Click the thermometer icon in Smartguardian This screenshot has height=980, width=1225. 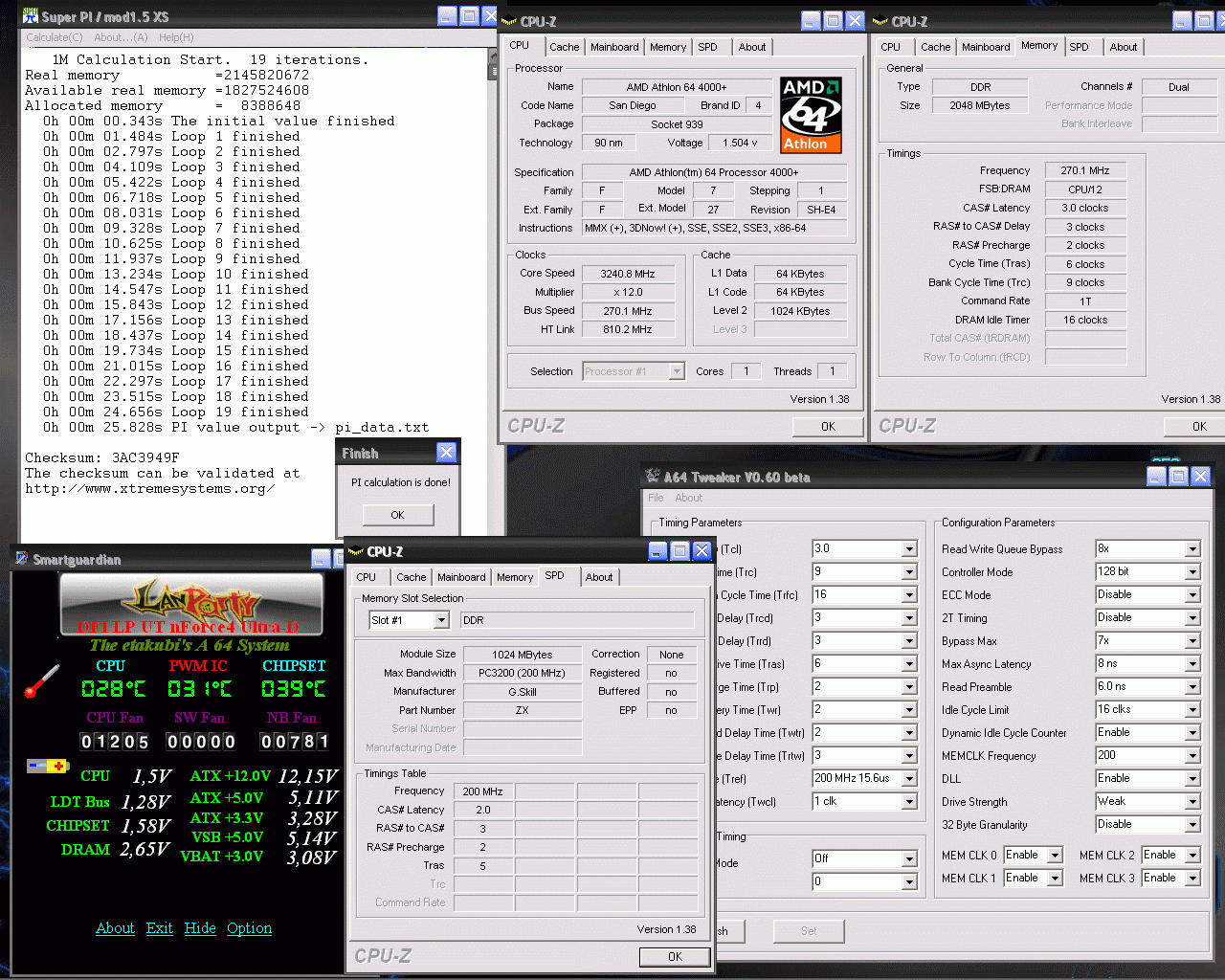click(x=42, y=680)
